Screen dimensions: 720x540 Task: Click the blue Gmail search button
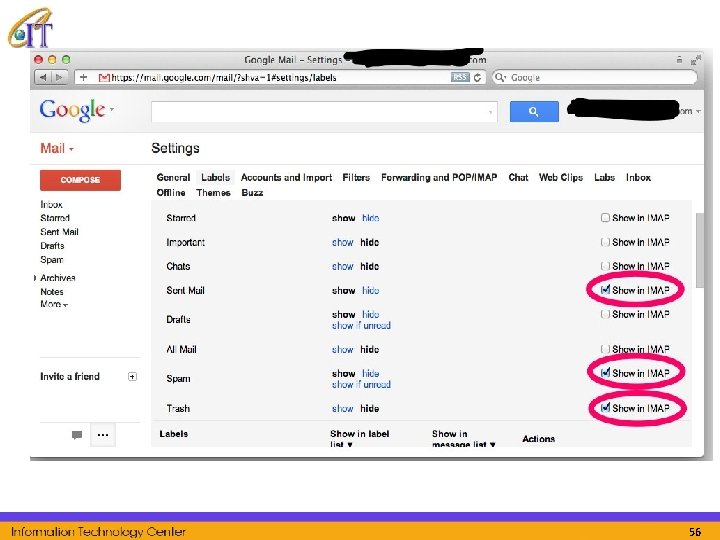coord(534,112)
